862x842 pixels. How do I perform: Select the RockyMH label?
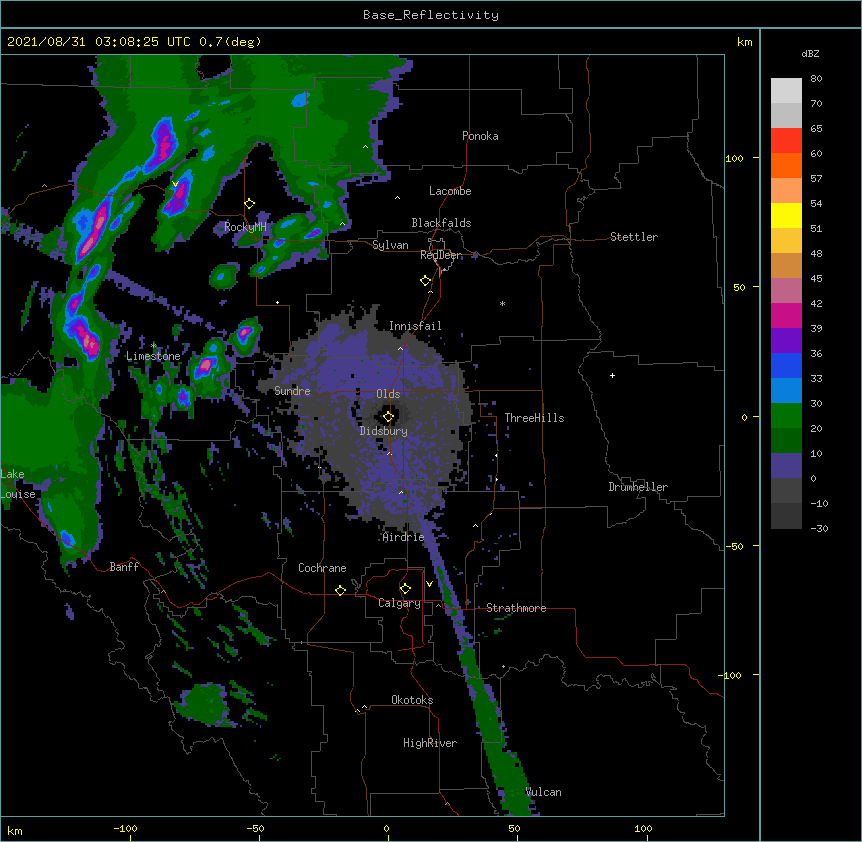click(245, 228)
